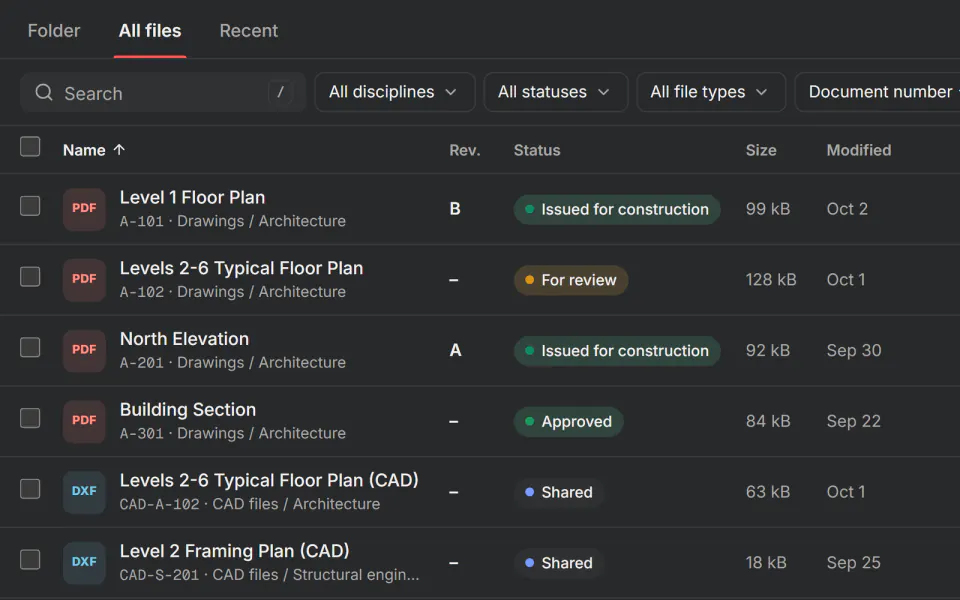The width and height of the screenshot is (960, 600).
Task: Check the Levels 2-6 Typical Floor Plan (CAD) checkbox
Action: click(x=30, y=489)
